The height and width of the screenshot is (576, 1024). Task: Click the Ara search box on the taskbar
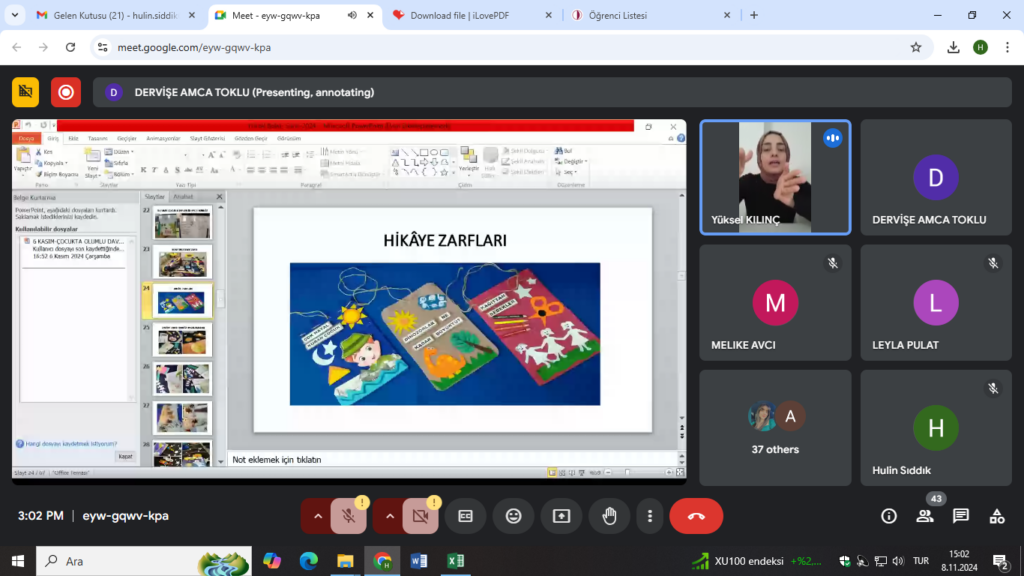click(120, 561)
